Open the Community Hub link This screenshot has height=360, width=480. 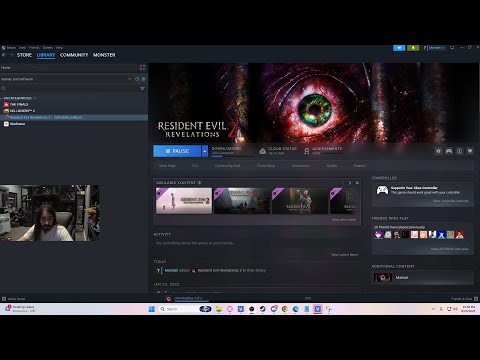click(227, 166)
